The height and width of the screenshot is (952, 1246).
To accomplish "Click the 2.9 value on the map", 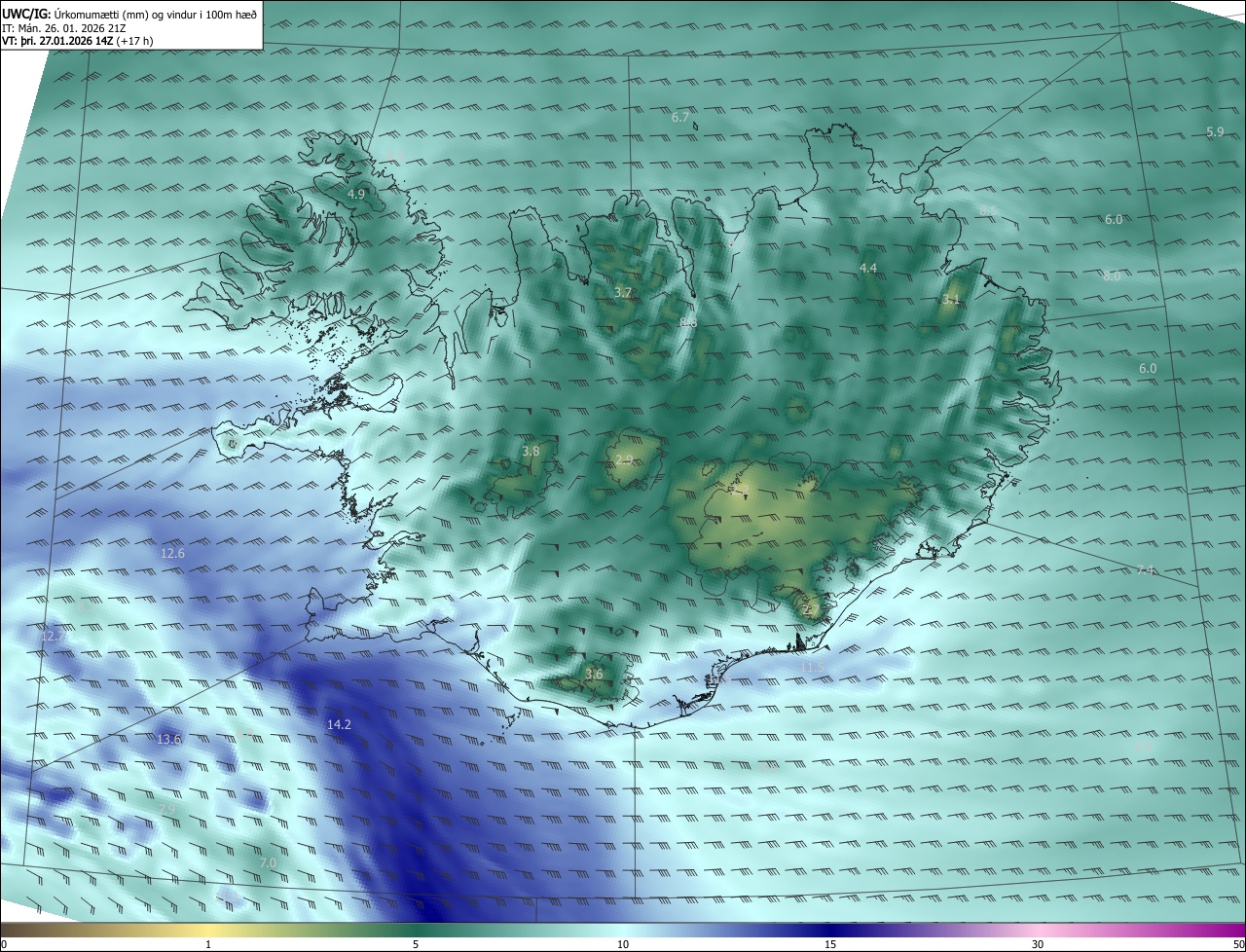I will [x=624, y=459].
